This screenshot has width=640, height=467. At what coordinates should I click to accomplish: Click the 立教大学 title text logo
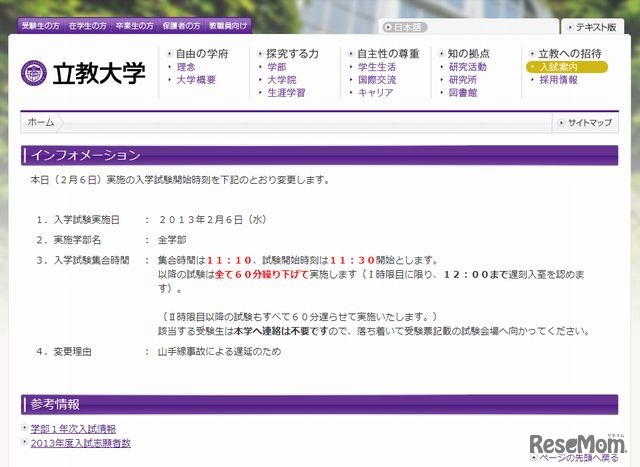point(99,73)
